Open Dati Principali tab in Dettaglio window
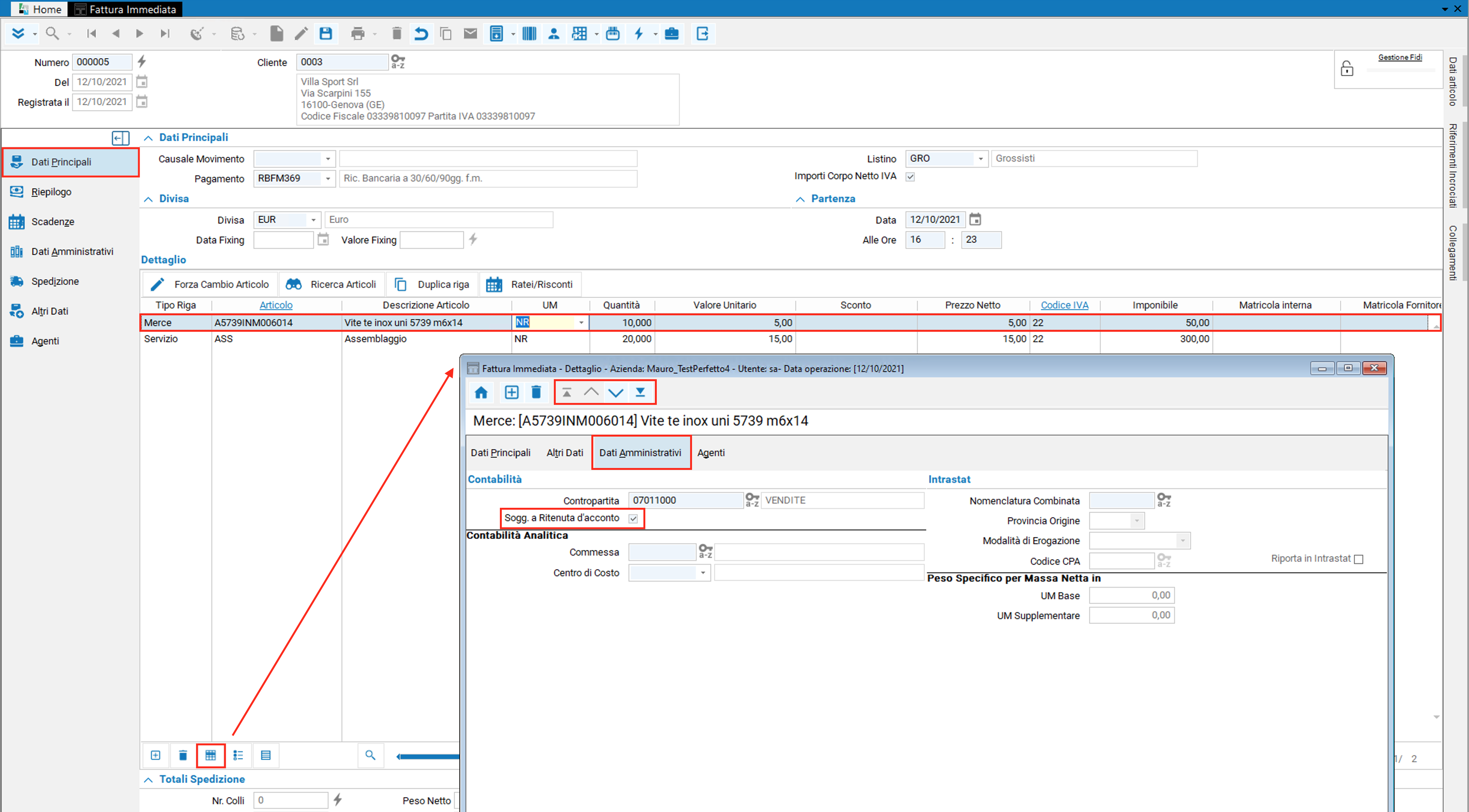This screenshot has height=812, width=1469. tap(500, 453)
